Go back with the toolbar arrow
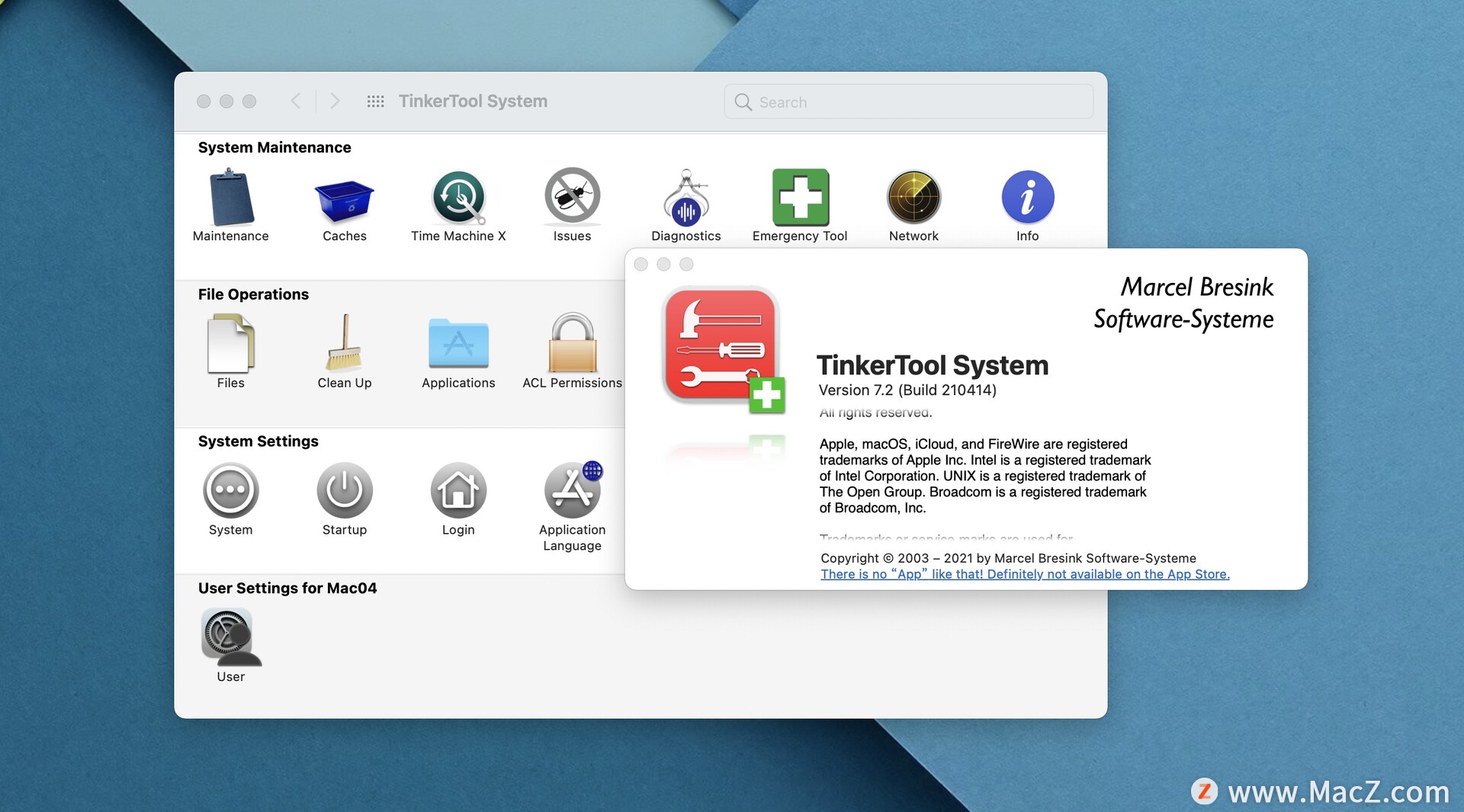 [x=296, y=101]
